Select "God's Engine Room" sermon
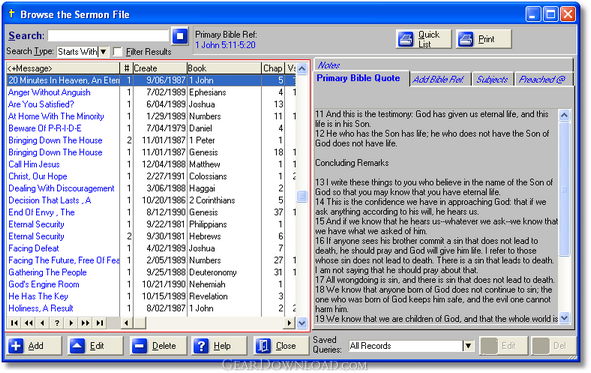591x373 pixels. 44,284
